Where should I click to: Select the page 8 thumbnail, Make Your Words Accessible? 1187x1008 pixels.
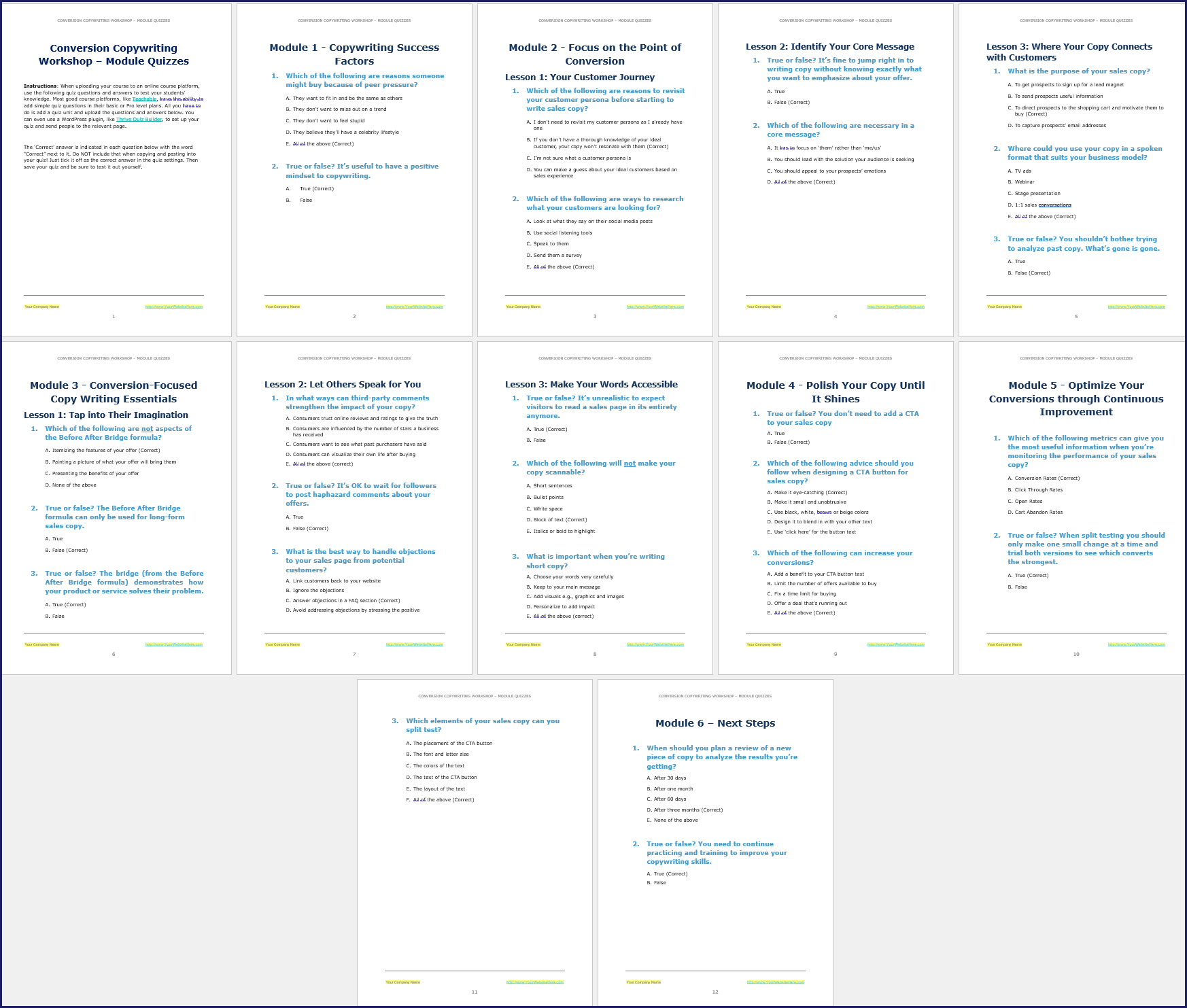pyautogui.click(x=595, y=508)
